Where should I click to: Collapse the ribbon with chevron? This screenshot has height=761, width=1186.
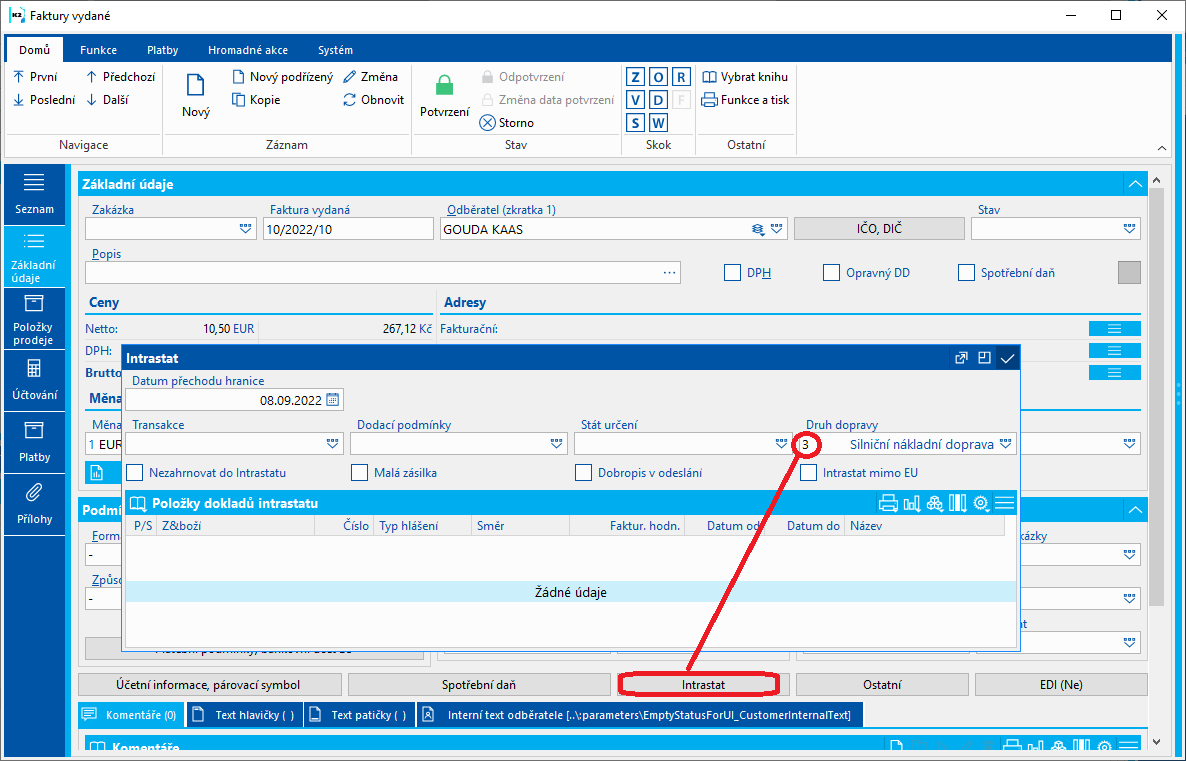click(1162, 148)
